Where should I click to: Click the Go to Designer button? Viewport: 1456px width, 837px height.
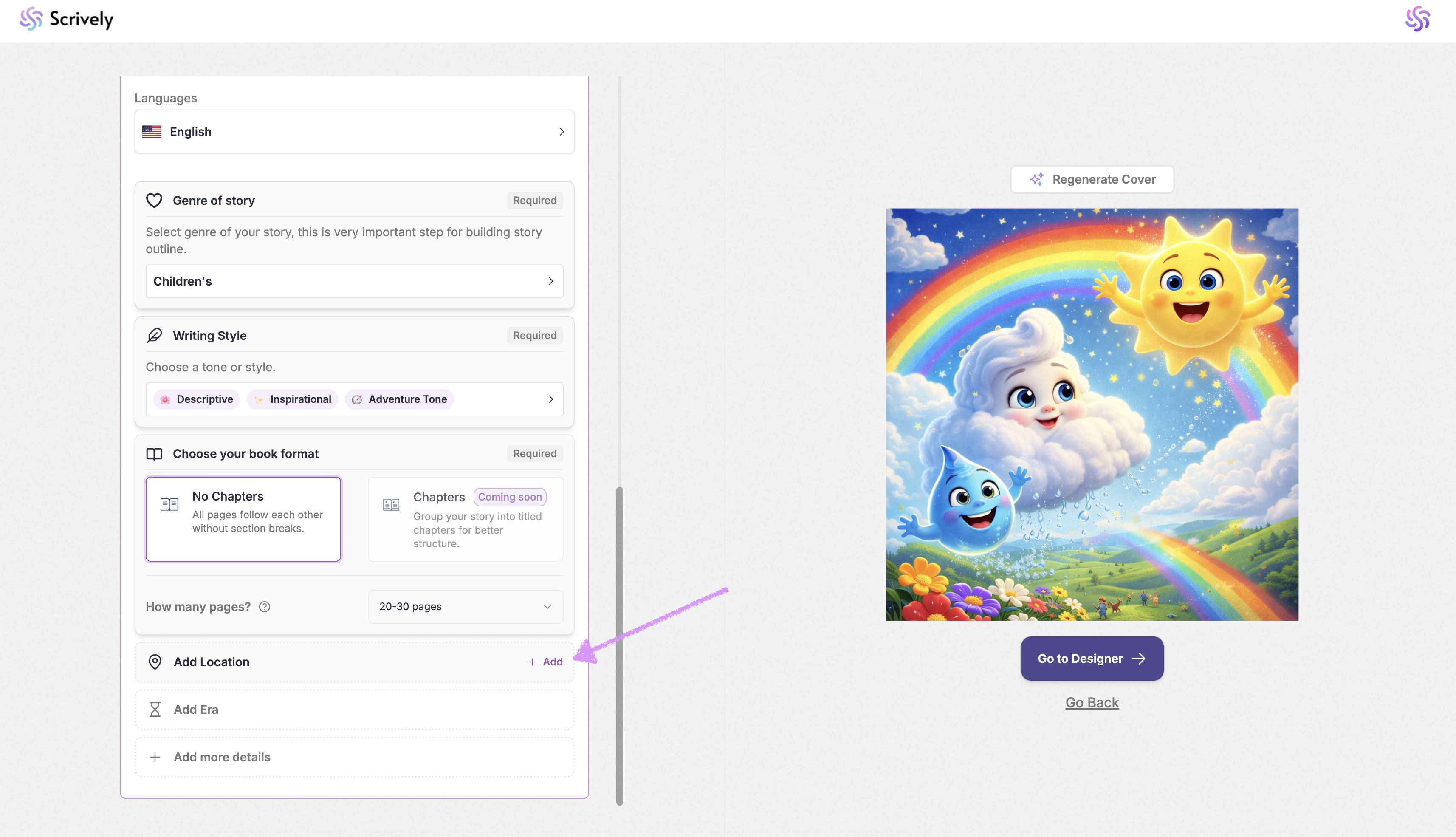[1092, 658]
